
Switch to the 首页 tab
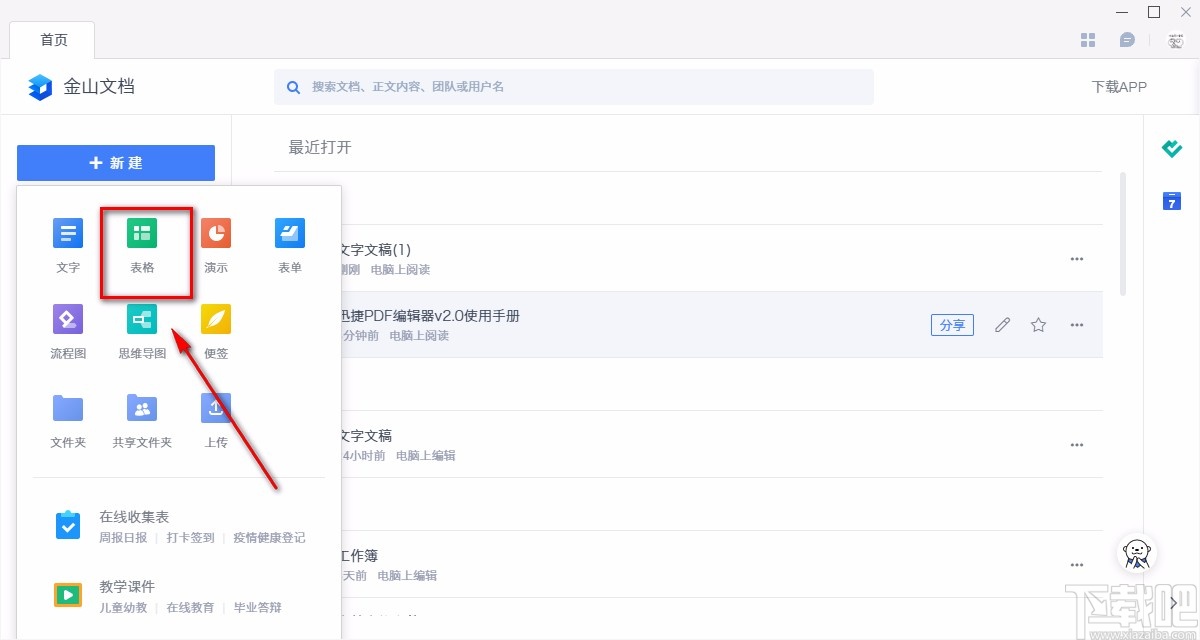click(53, 40)
